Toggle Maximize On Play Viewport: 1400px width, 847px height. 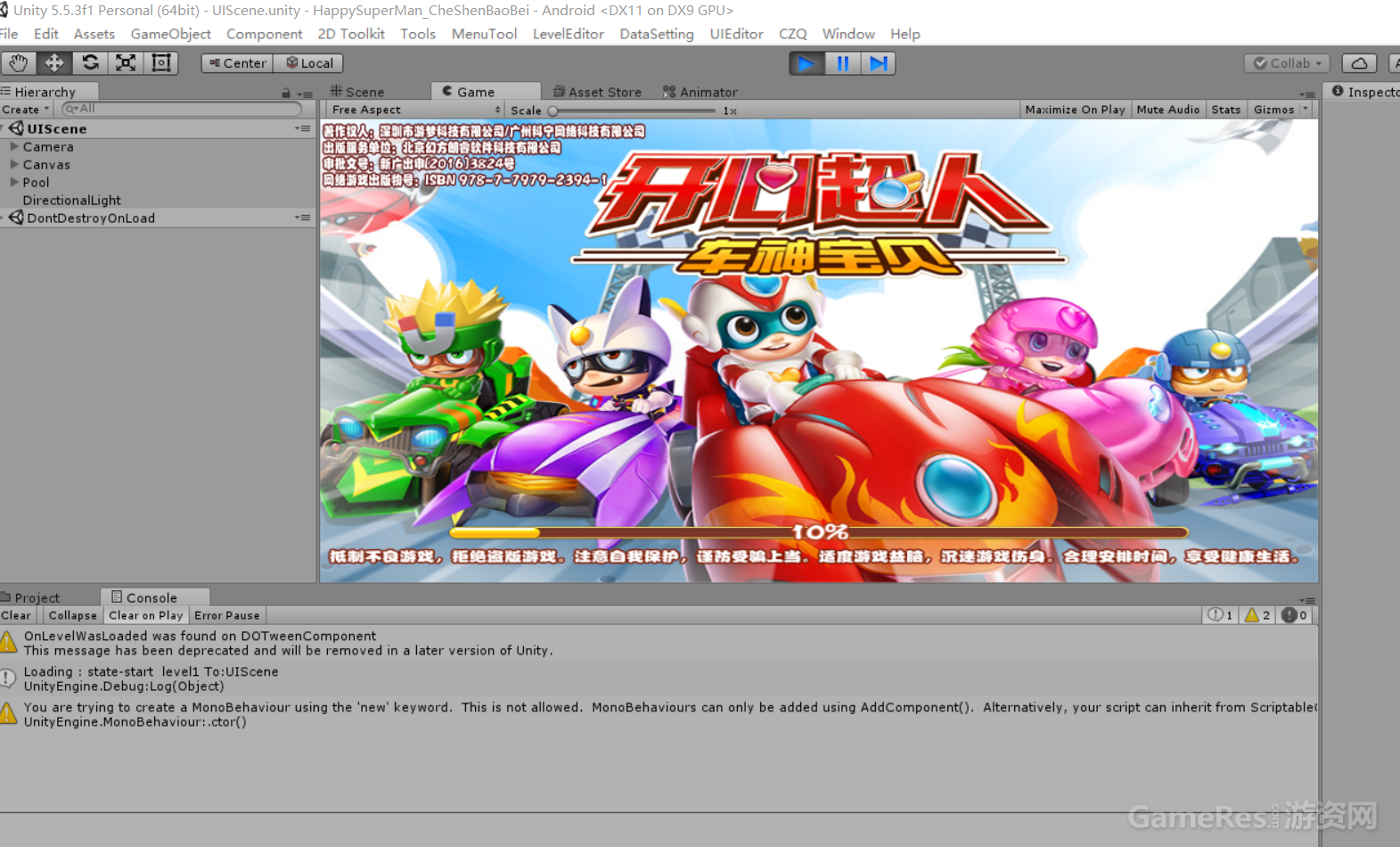1075,110
